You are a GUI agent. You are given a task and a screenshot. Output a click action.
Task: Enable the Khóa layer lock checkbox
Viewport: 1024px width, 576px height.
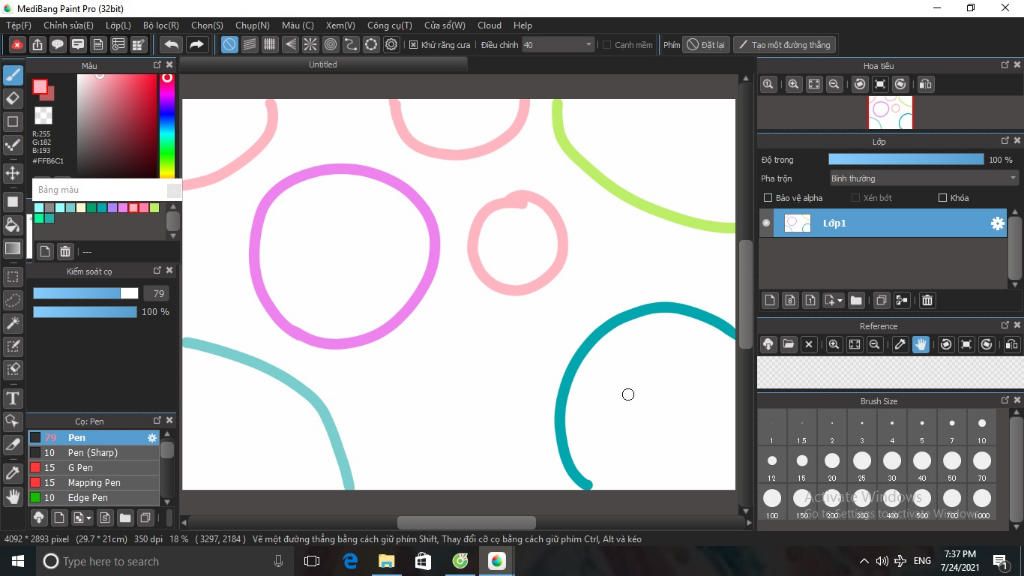coord(942,197)
